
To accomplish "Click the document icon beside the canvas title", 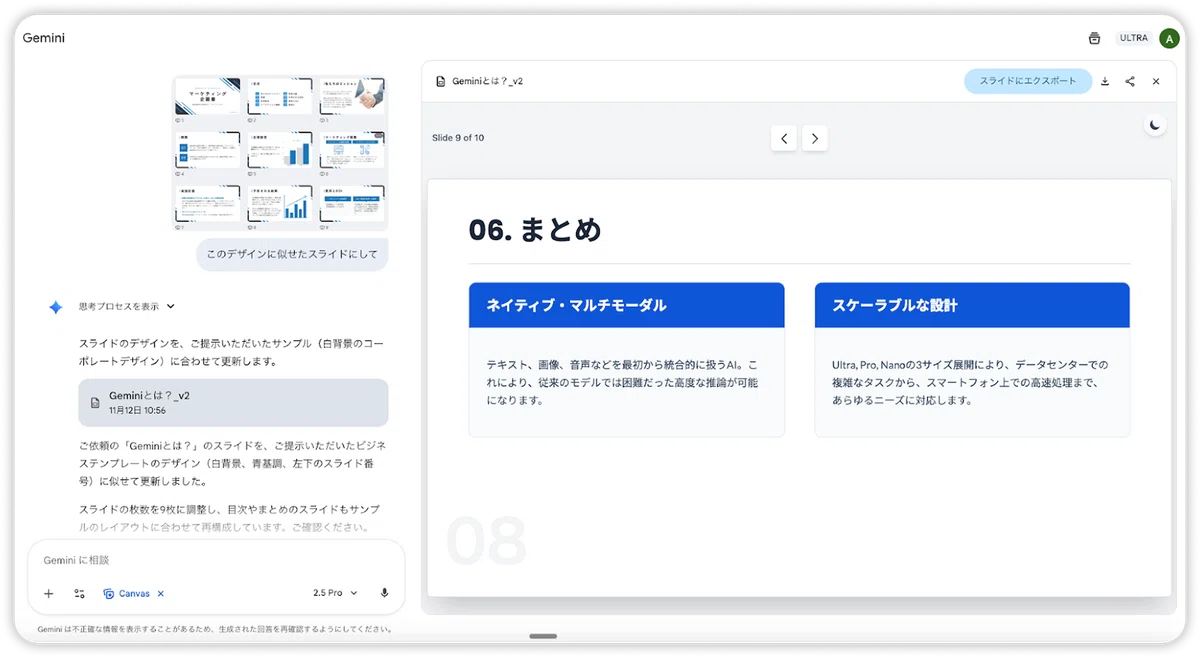I will 440,81.
